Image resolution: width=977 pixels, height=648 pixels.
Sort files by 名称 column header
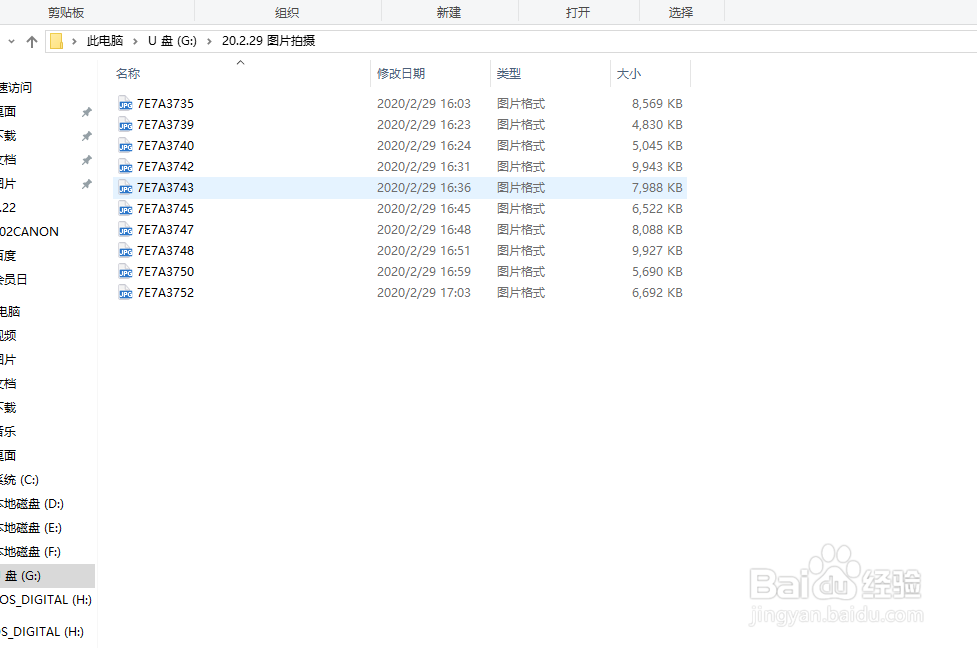[128, 74]
